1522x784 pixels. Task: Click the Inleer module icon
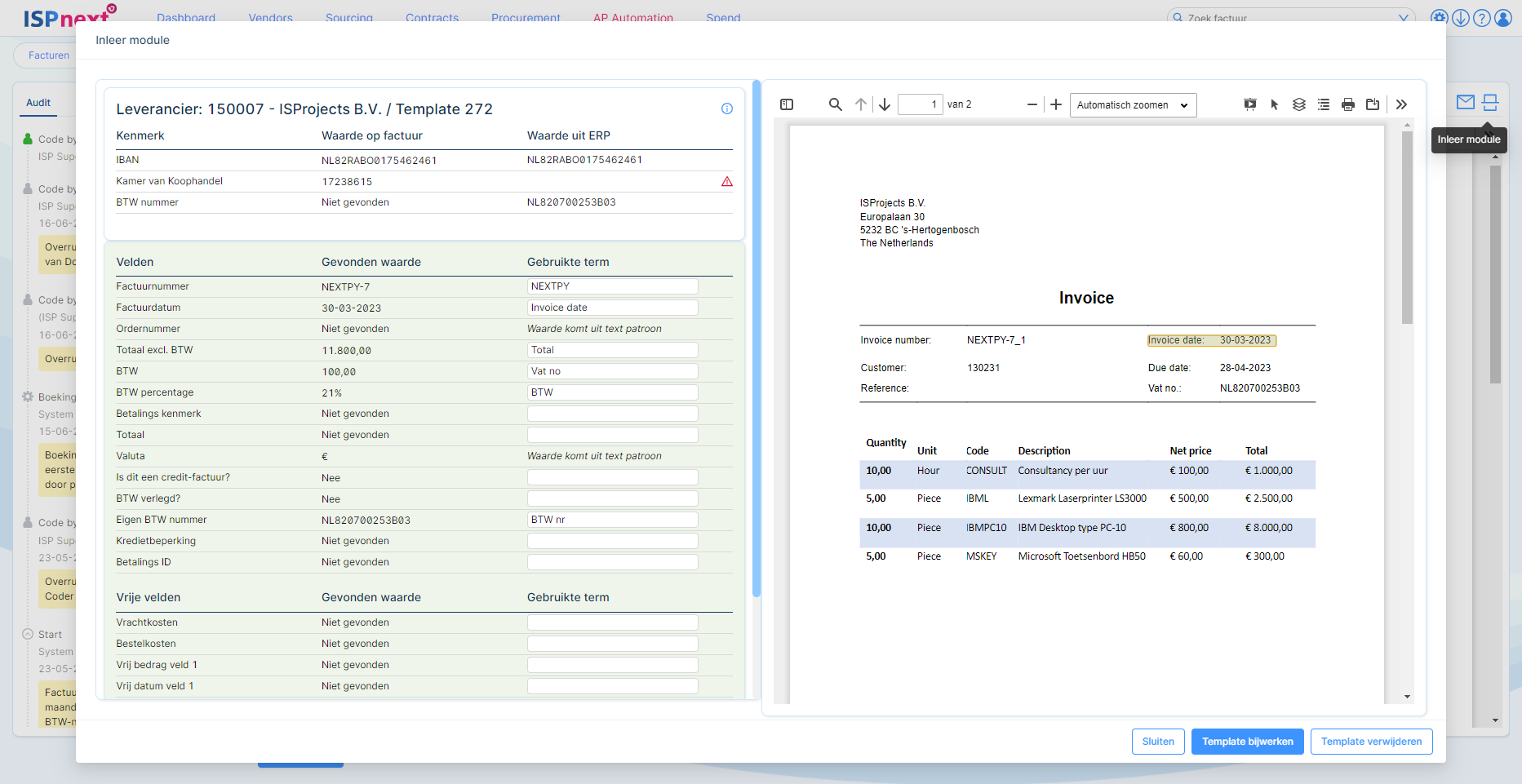pyautogui.click(x=1490, y=102)
